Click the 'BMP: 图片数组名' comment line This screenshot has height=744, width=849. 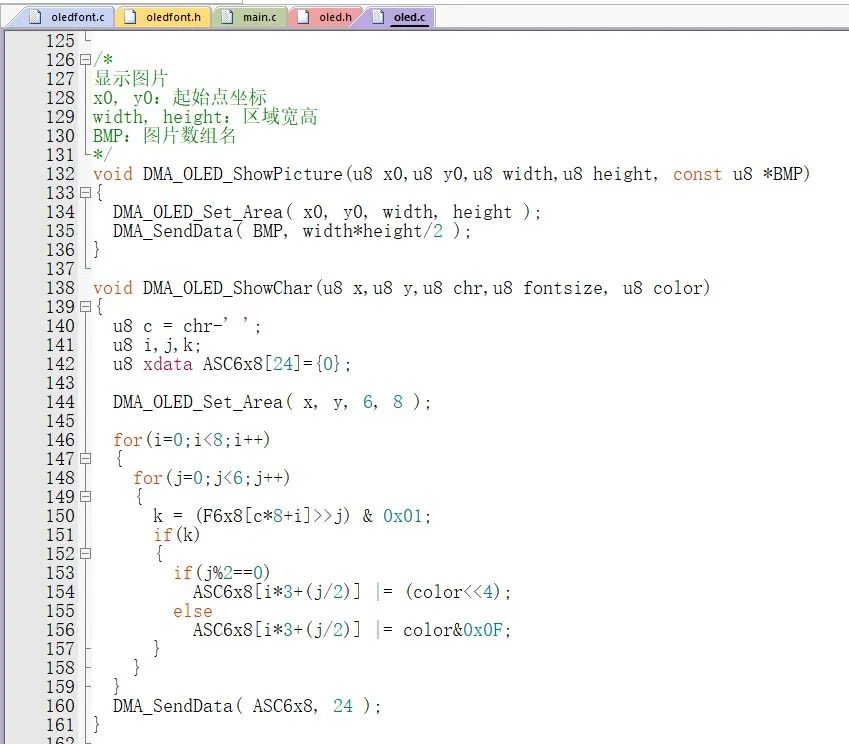[164, 135]
